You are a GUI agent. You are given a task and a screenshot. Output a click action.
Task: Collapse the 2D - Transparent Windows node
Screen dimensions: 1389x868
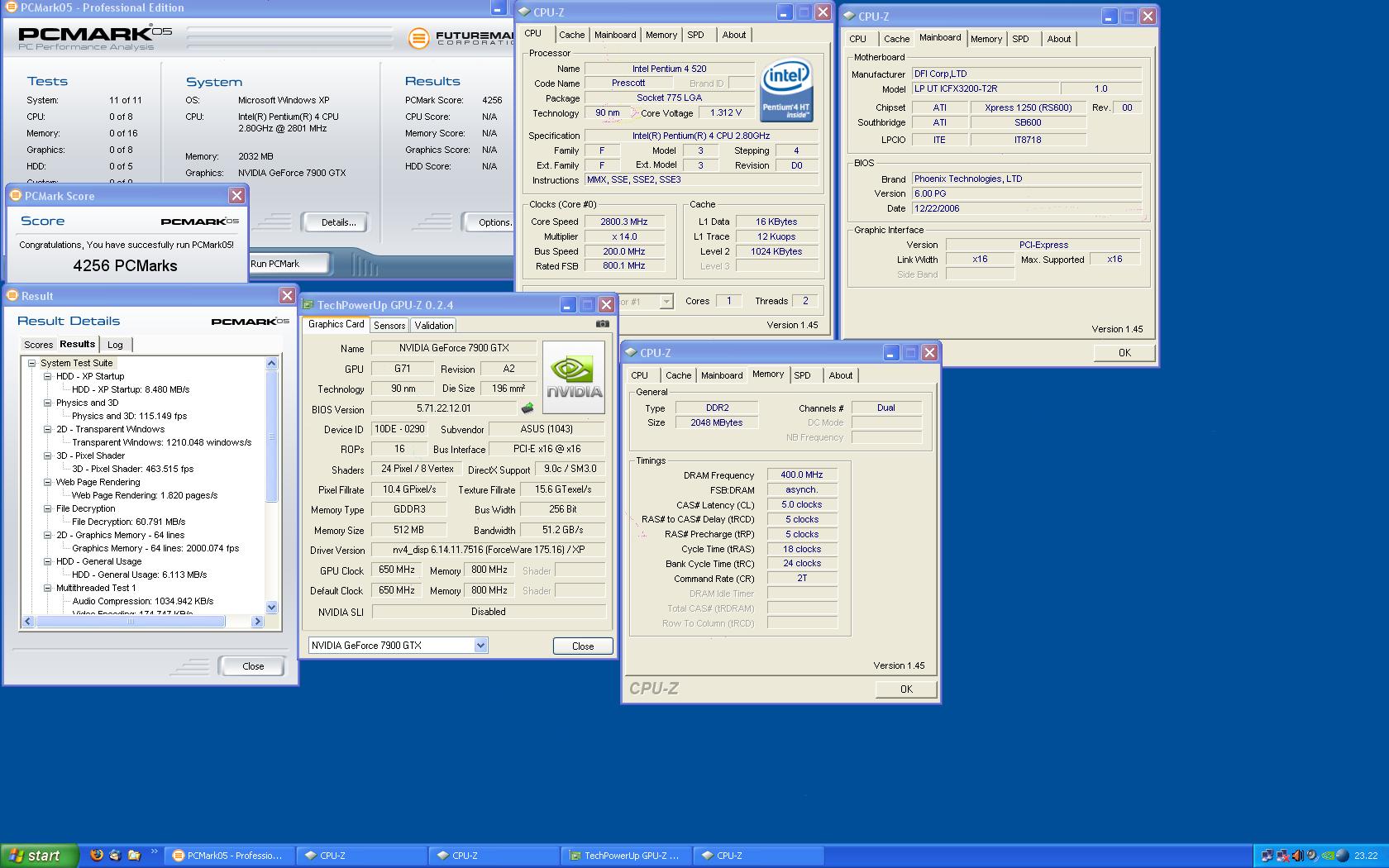[47, 429]
